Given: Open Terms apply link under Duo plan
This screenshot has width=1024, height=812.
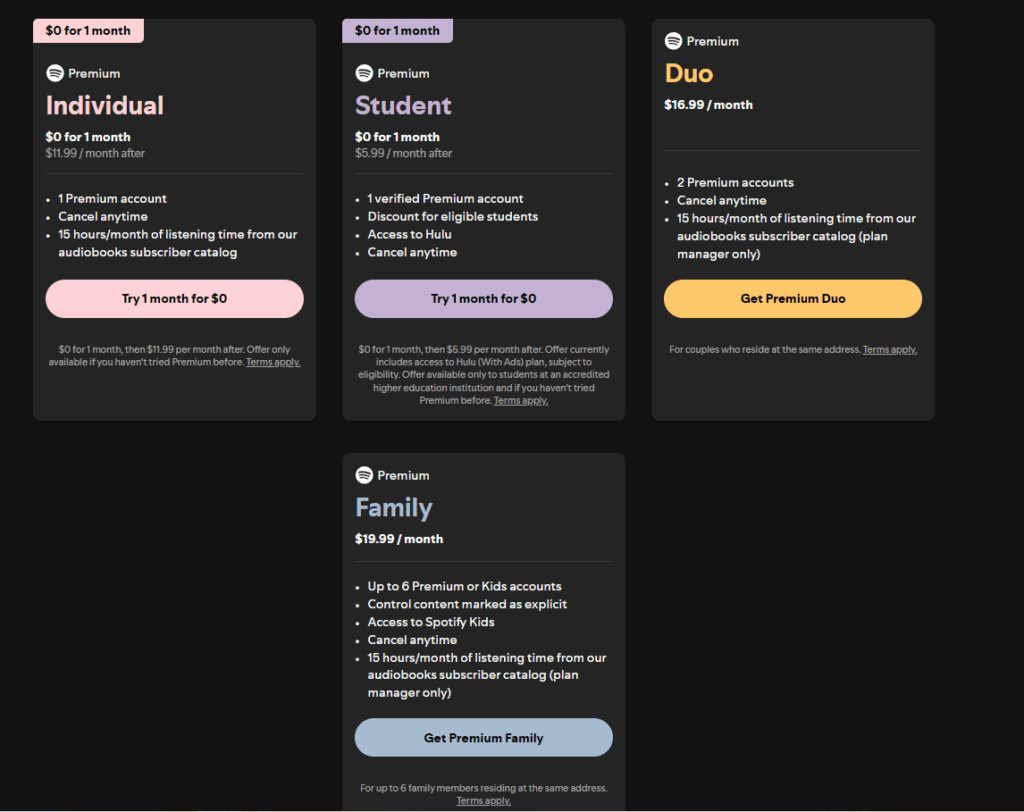Looking at the screenshot, I should (889, 350).
